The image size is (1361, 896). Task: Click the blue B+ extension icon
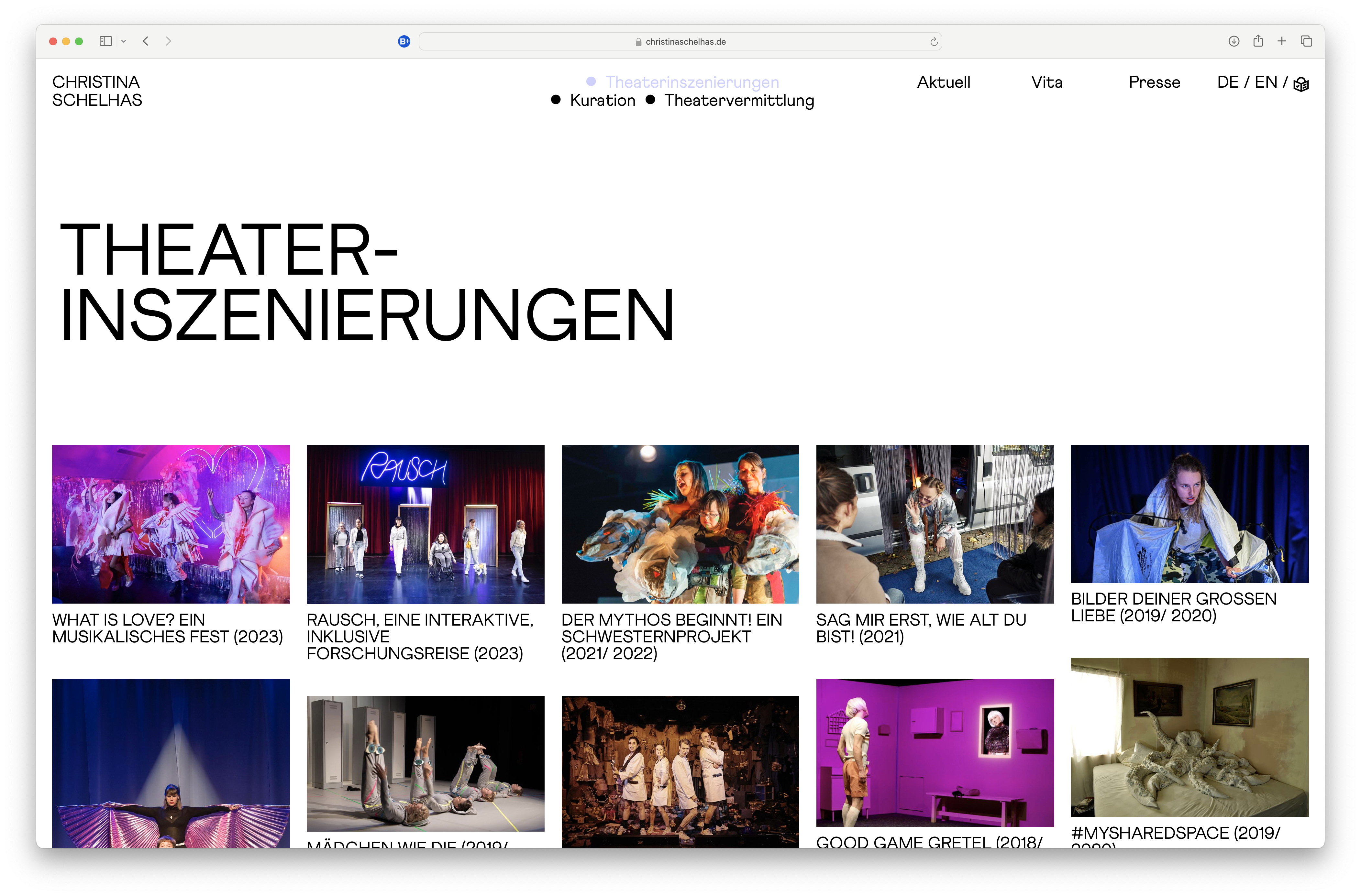point(404,41)
